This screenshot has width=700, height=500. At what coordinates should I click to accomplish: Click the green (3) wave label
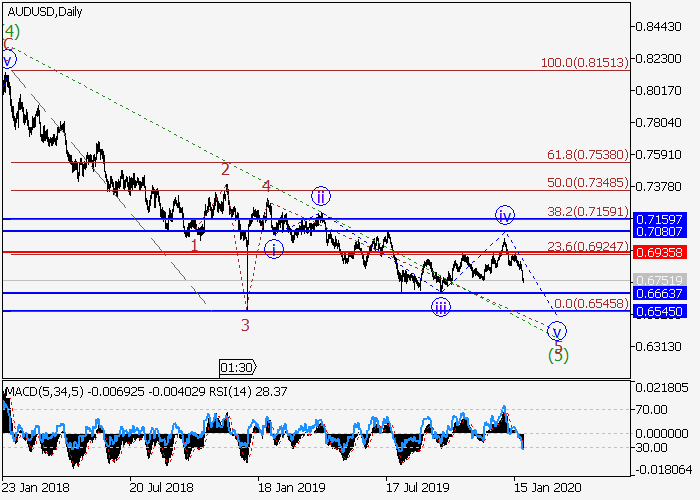click(x=558, y=354)
